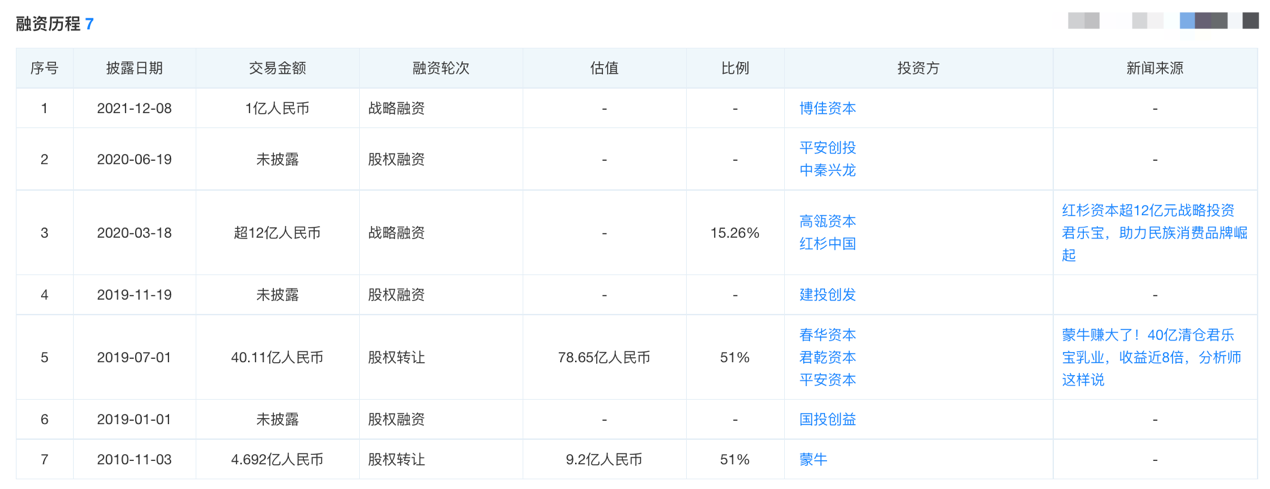Viewport: 1270px width, 489px height.
Task: Open investor link 红杉中国
Action: (x=827, y=243)
